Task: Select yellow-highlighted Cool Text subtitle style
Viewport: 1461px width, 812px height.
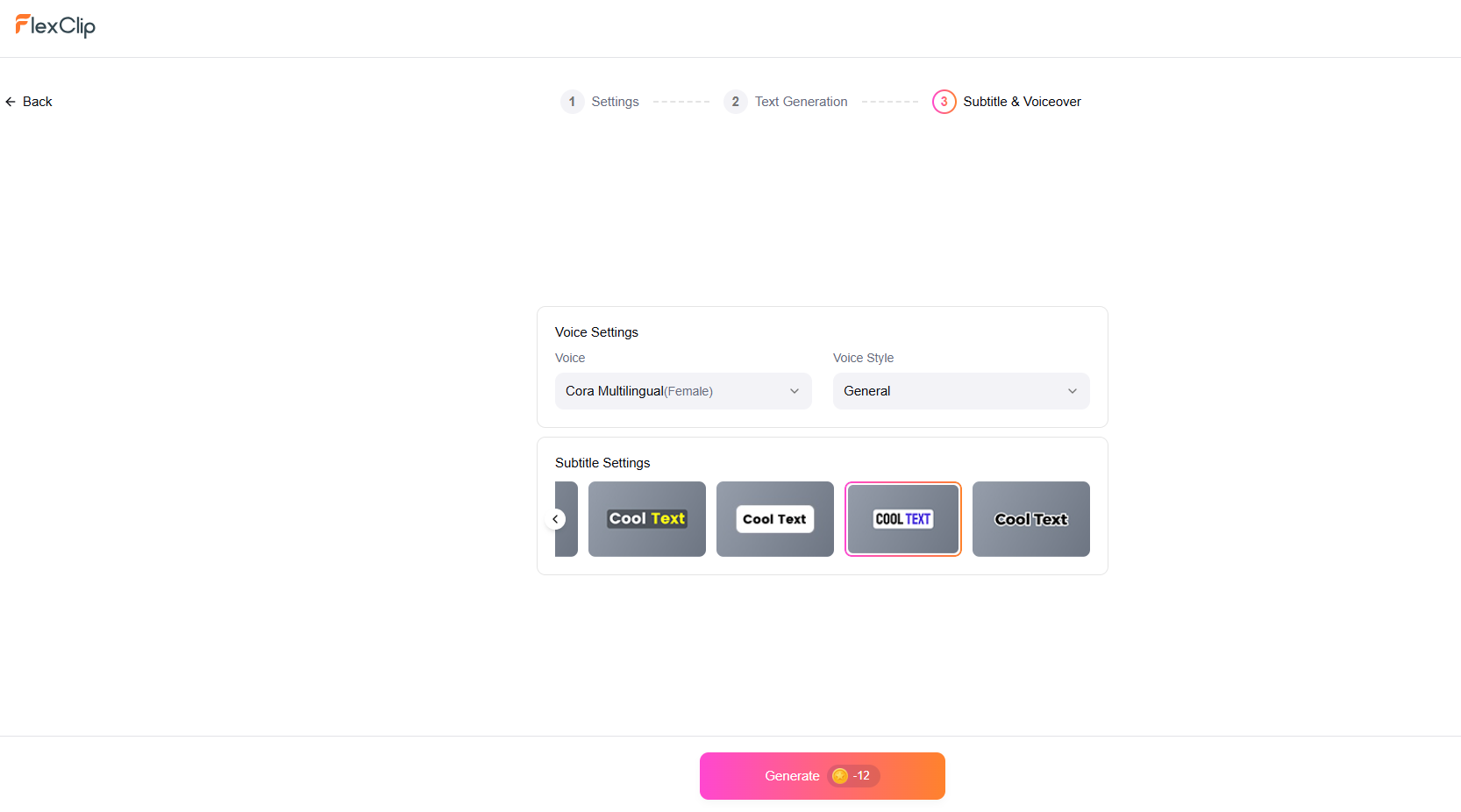Action: (x=647, y=519)
